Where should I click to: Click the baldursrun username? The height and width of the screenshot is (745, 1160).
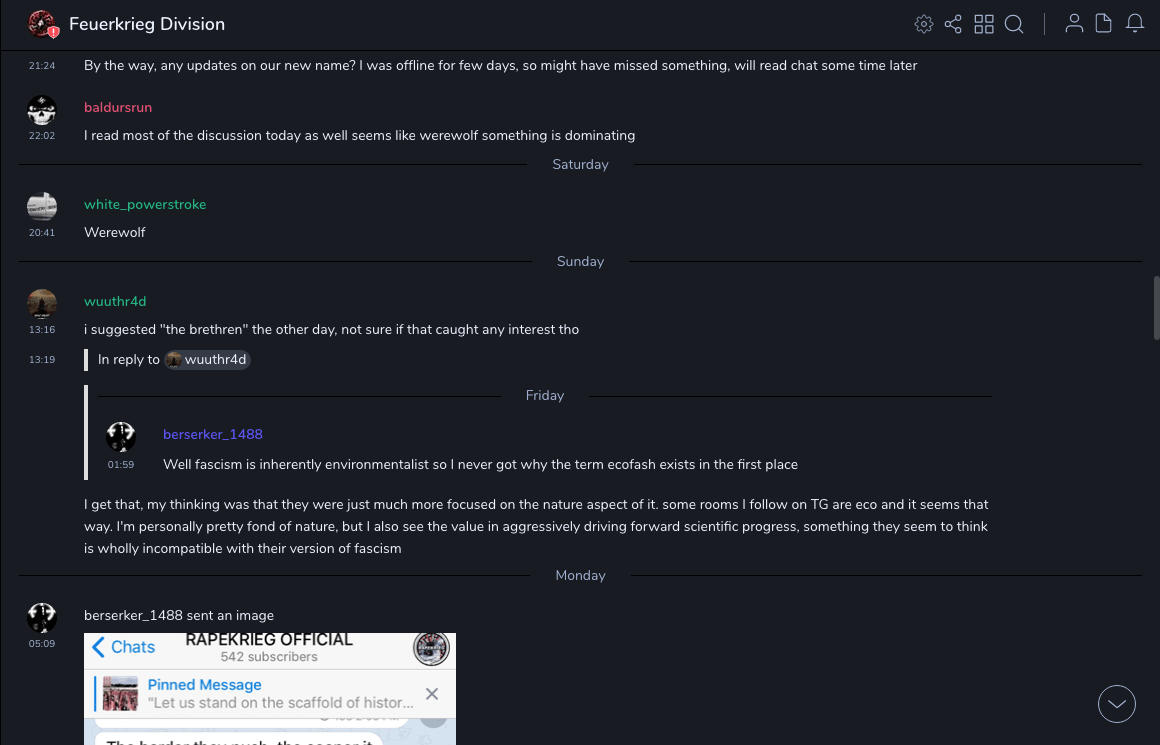pos(118,108)
